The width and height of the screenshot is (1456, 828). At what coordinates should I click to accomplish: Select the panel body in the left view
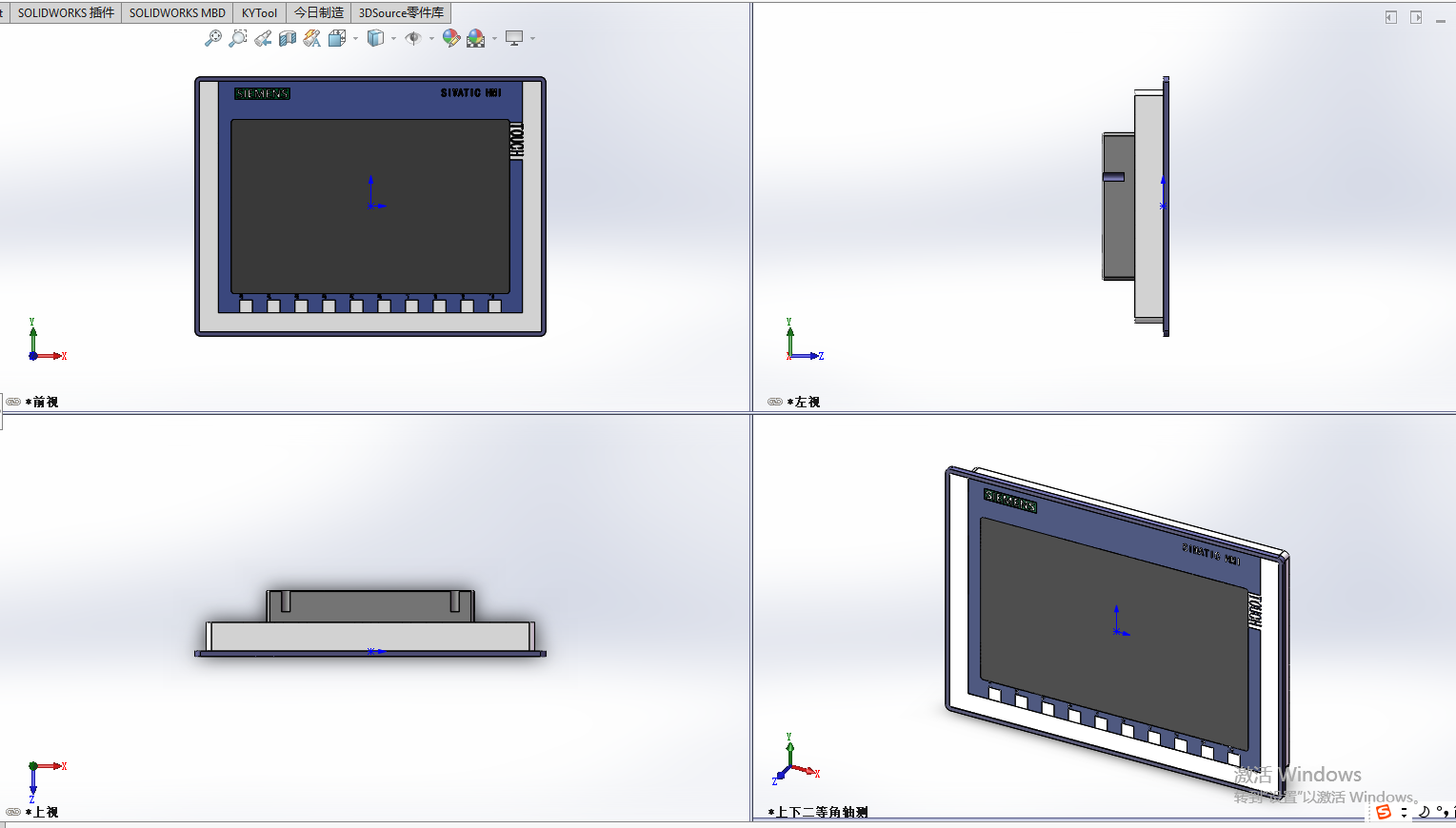[1148, 207]
